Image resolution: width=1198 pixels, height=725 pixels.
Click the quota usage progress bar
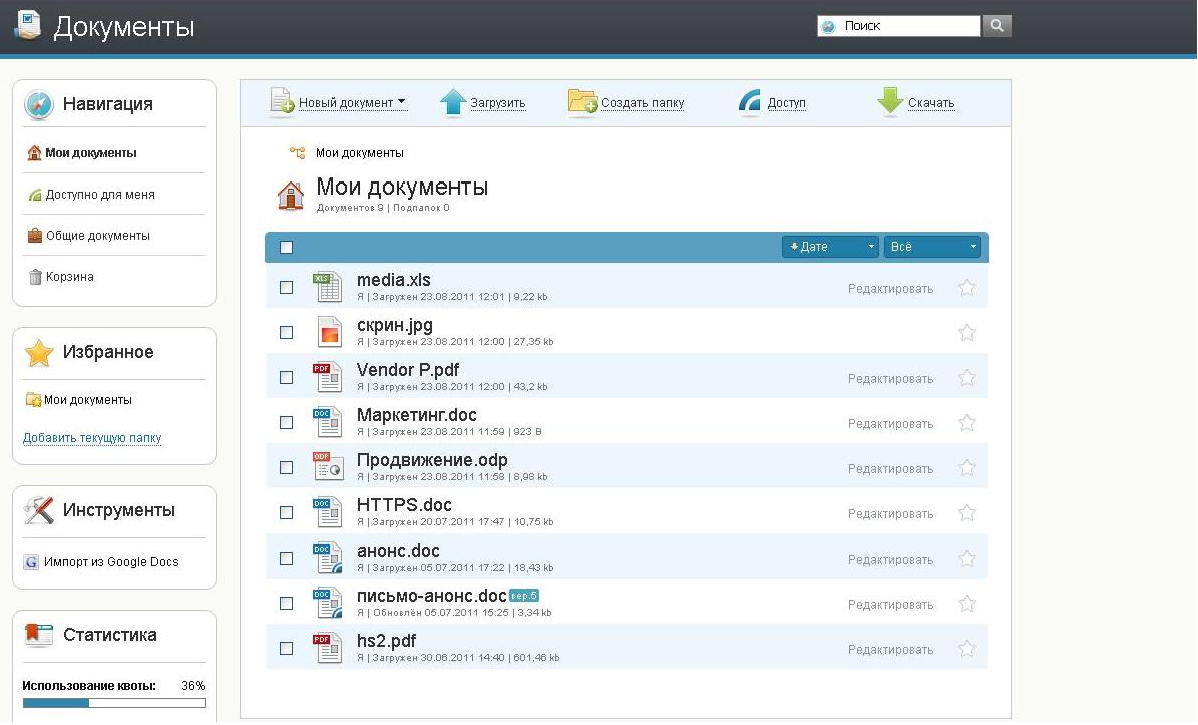pyautogui.click(x=114, y=703)
